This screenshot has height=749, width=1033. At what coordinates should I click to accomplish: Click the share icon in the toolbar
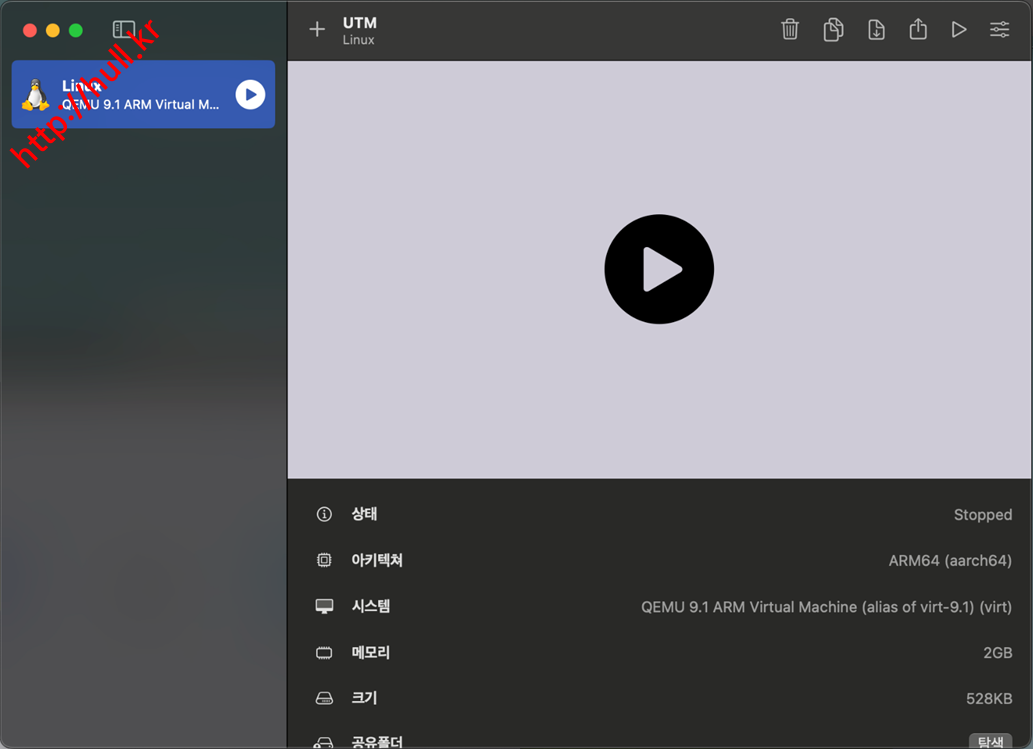[x=918, y=29]
